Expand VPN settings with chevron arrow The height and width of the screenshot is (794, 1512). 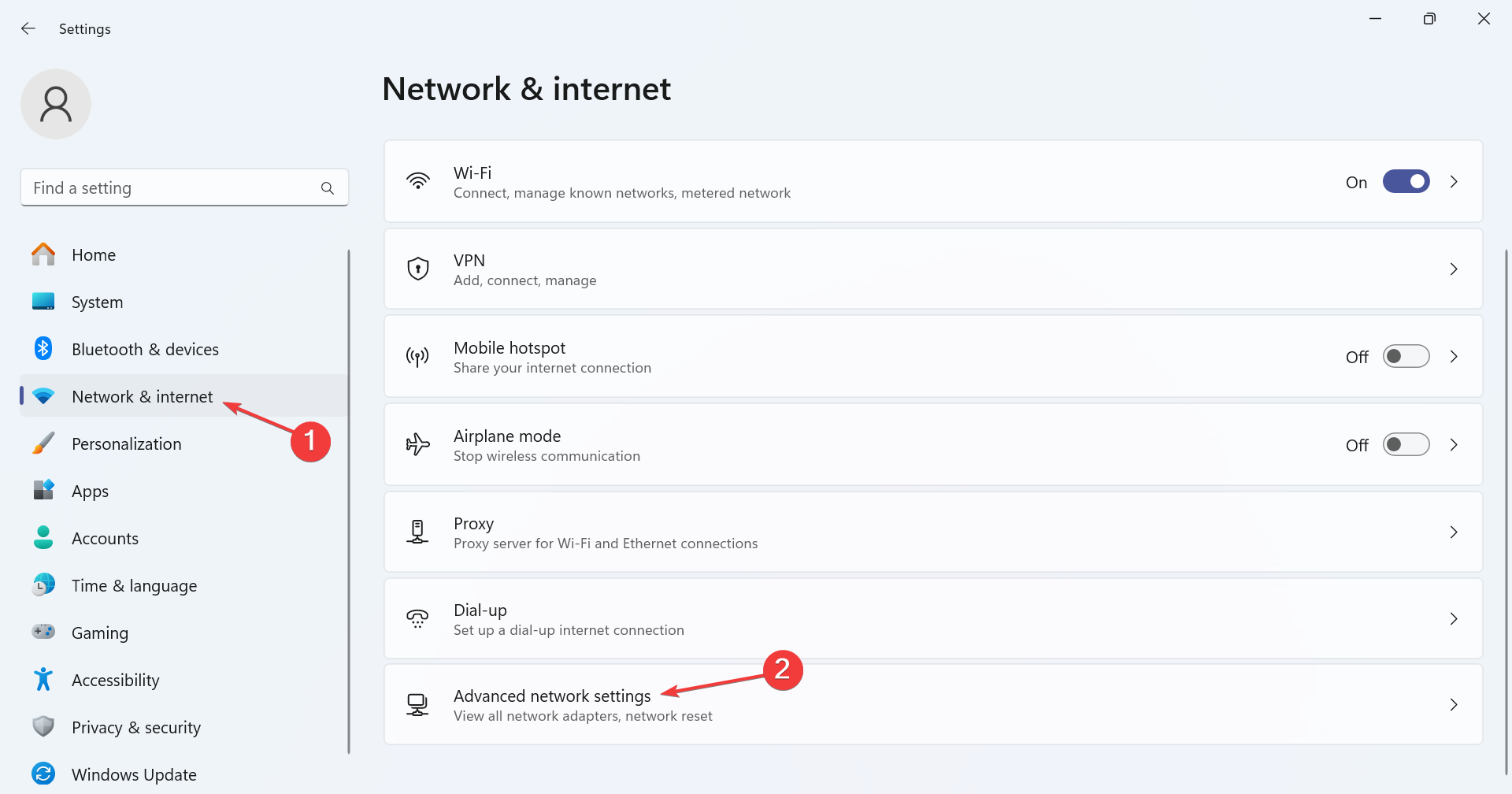pyautogui.click(x=1454, y=269)
